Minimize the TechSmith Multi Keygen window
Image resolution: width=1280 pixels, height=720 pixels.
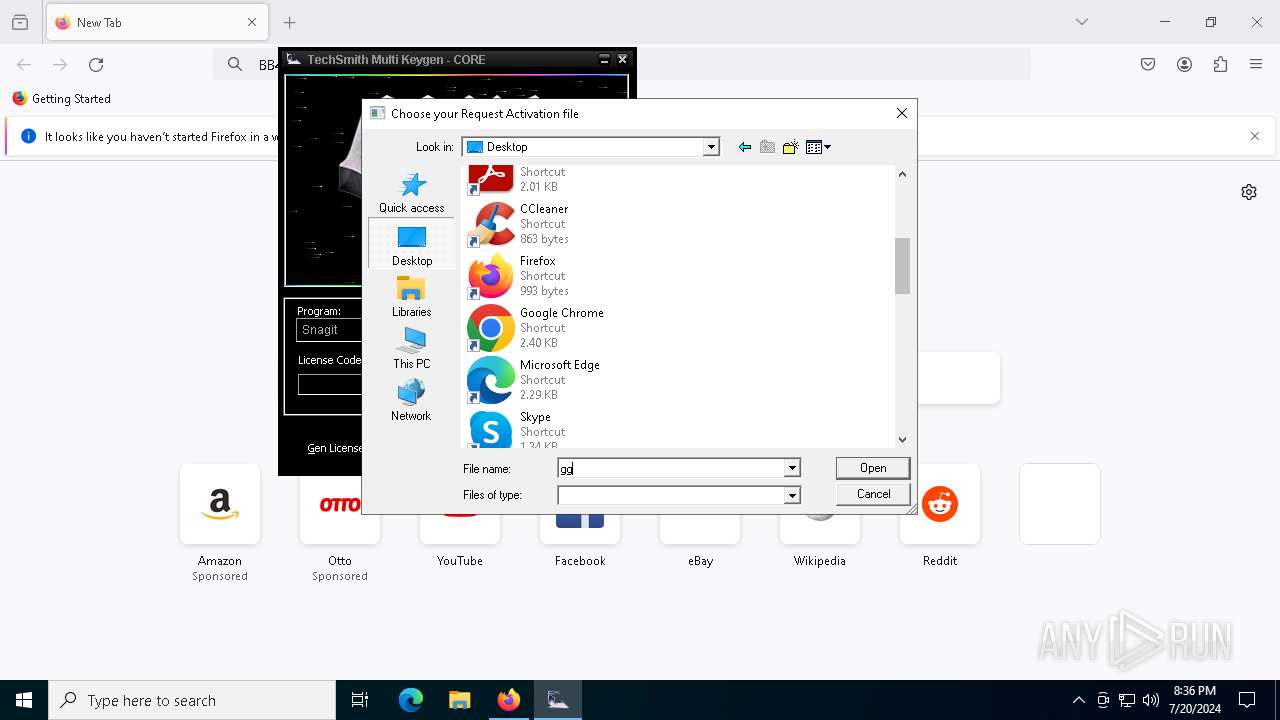click(x=604, y=60)
